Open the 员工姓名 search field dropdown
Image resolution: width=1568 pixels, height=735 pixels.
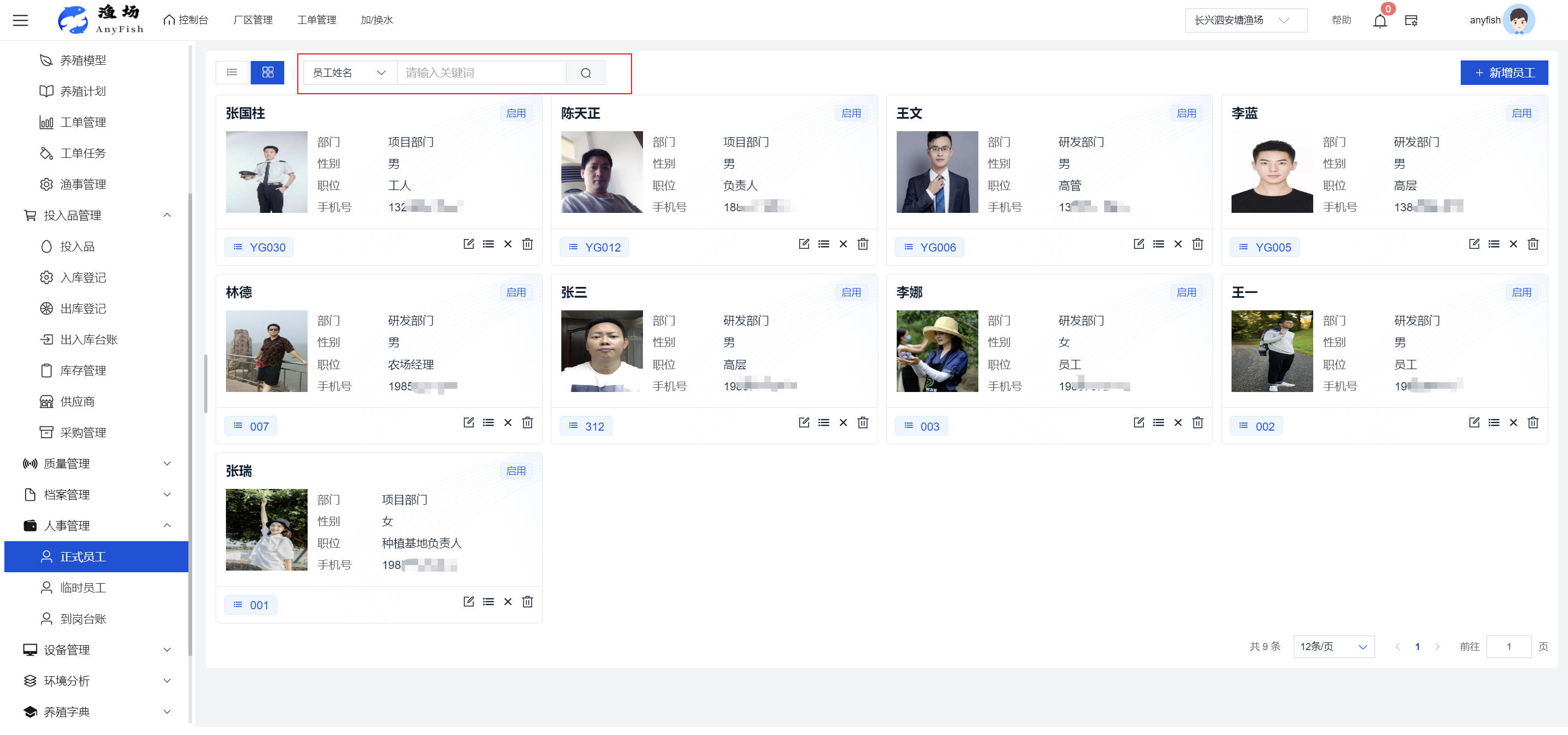tap(350, 73)
